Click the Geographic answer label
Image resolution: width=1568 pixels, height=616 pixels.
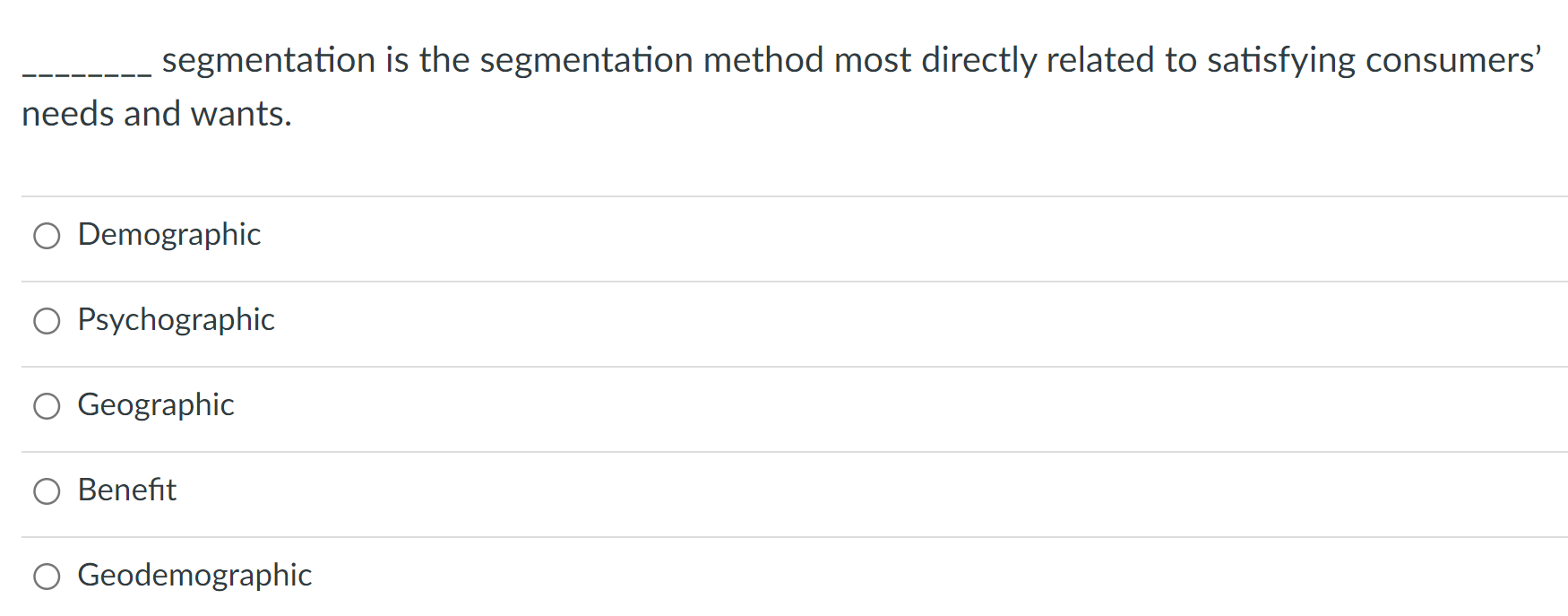156,405
